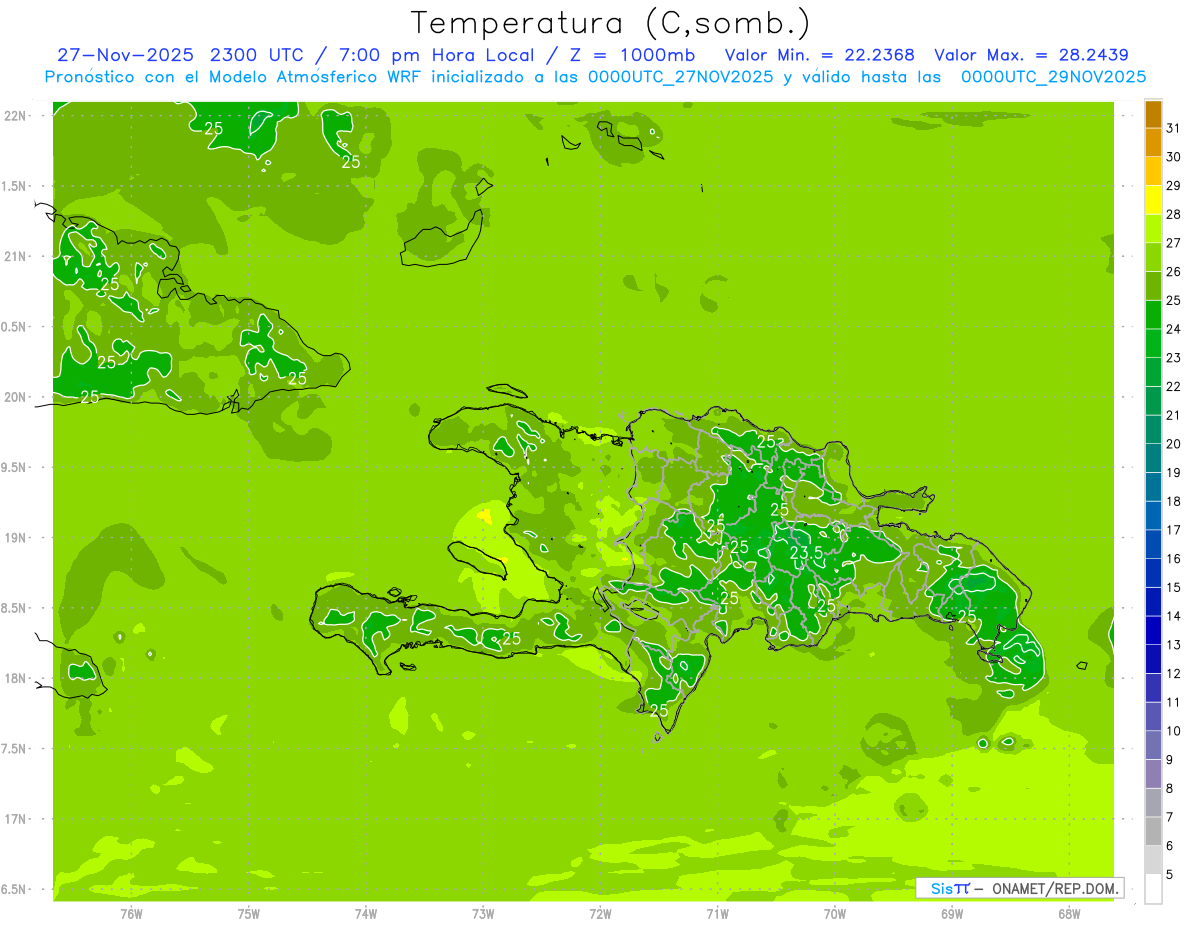Click the '69W' longitude label

point(952,914)
